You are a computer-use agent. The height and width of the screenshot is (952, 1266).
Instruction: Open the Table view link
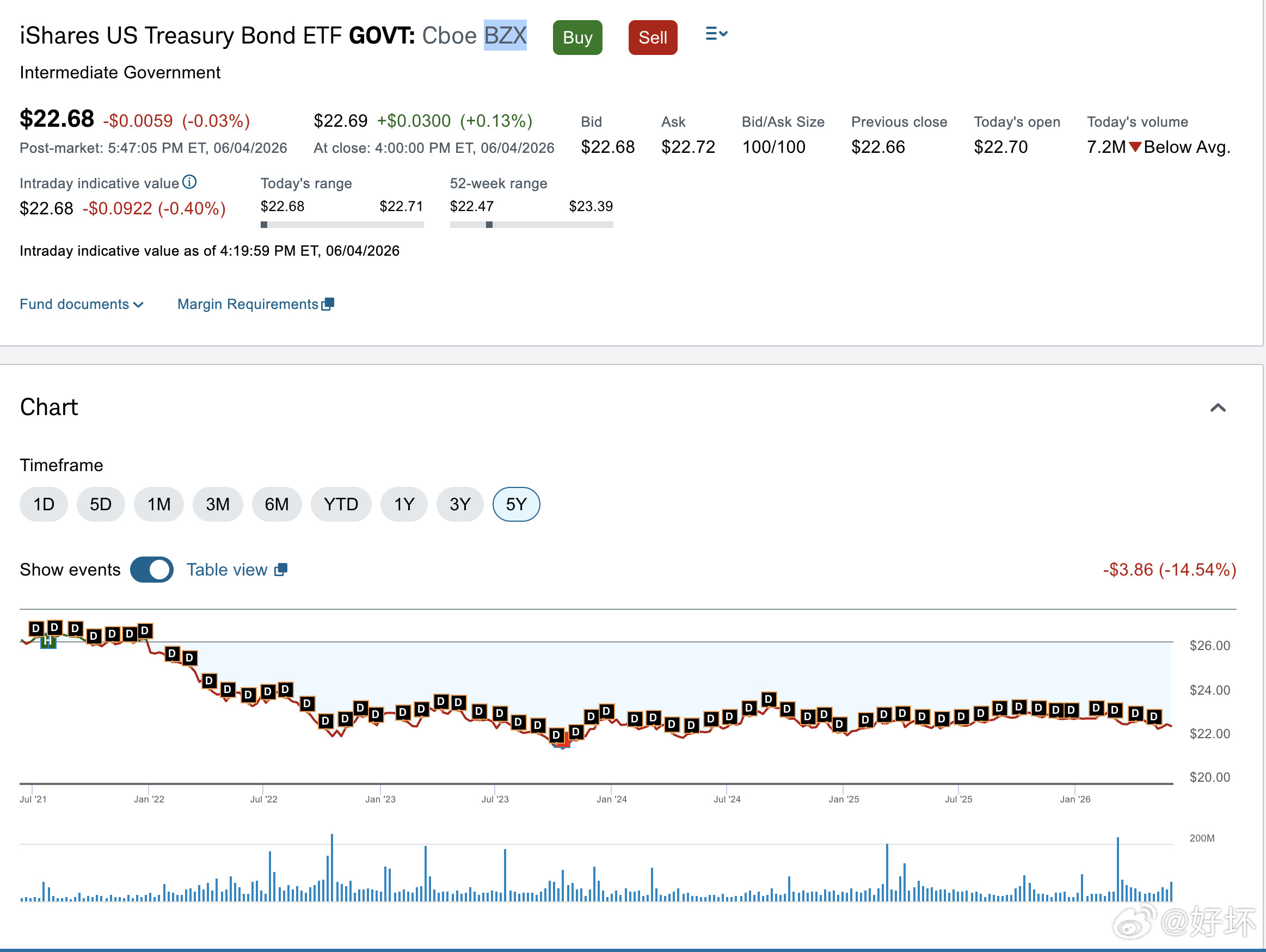(x=227, y=569)
